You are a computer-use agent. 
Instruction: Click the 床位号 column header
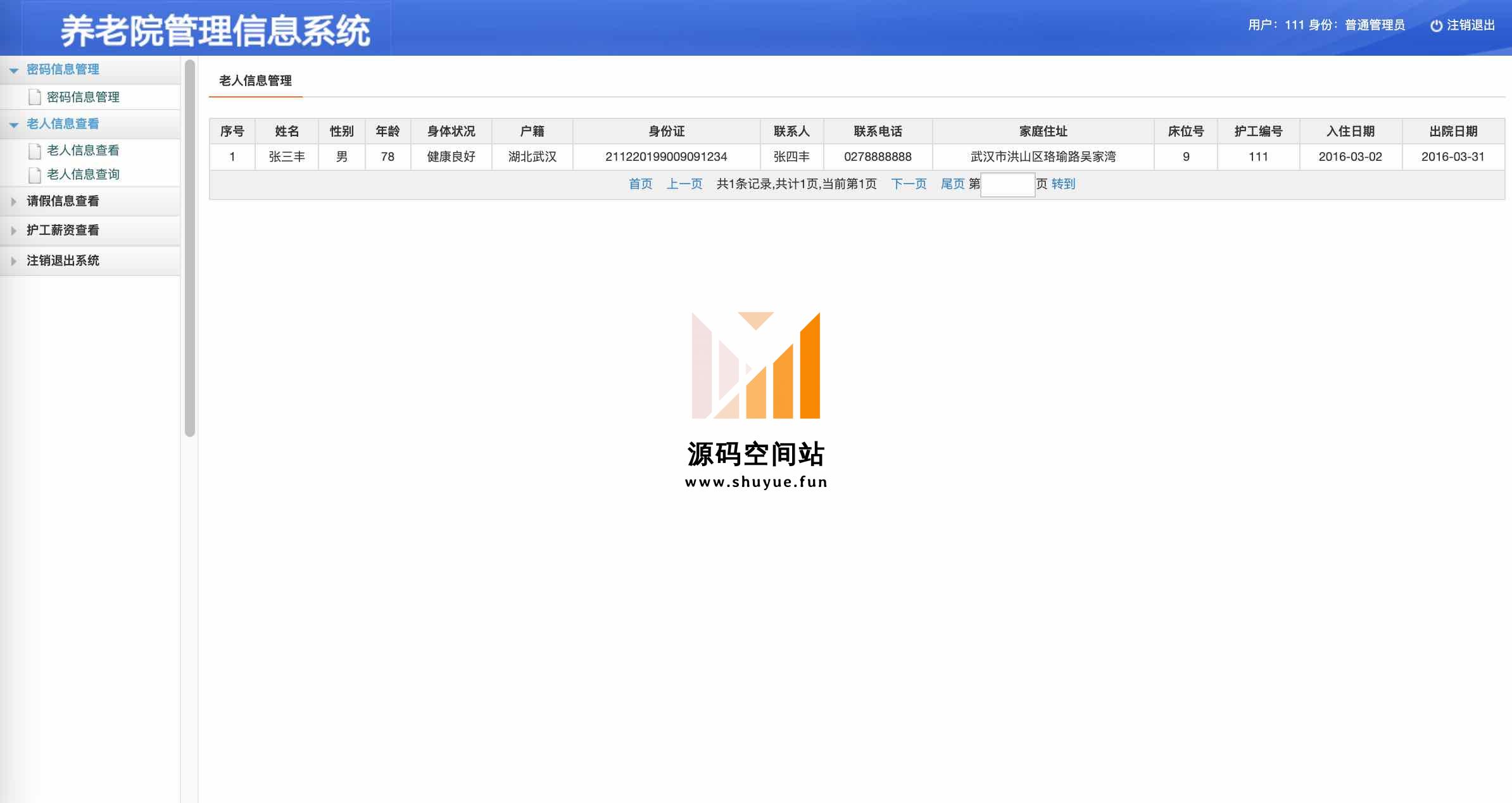[x=1186, y=131]
